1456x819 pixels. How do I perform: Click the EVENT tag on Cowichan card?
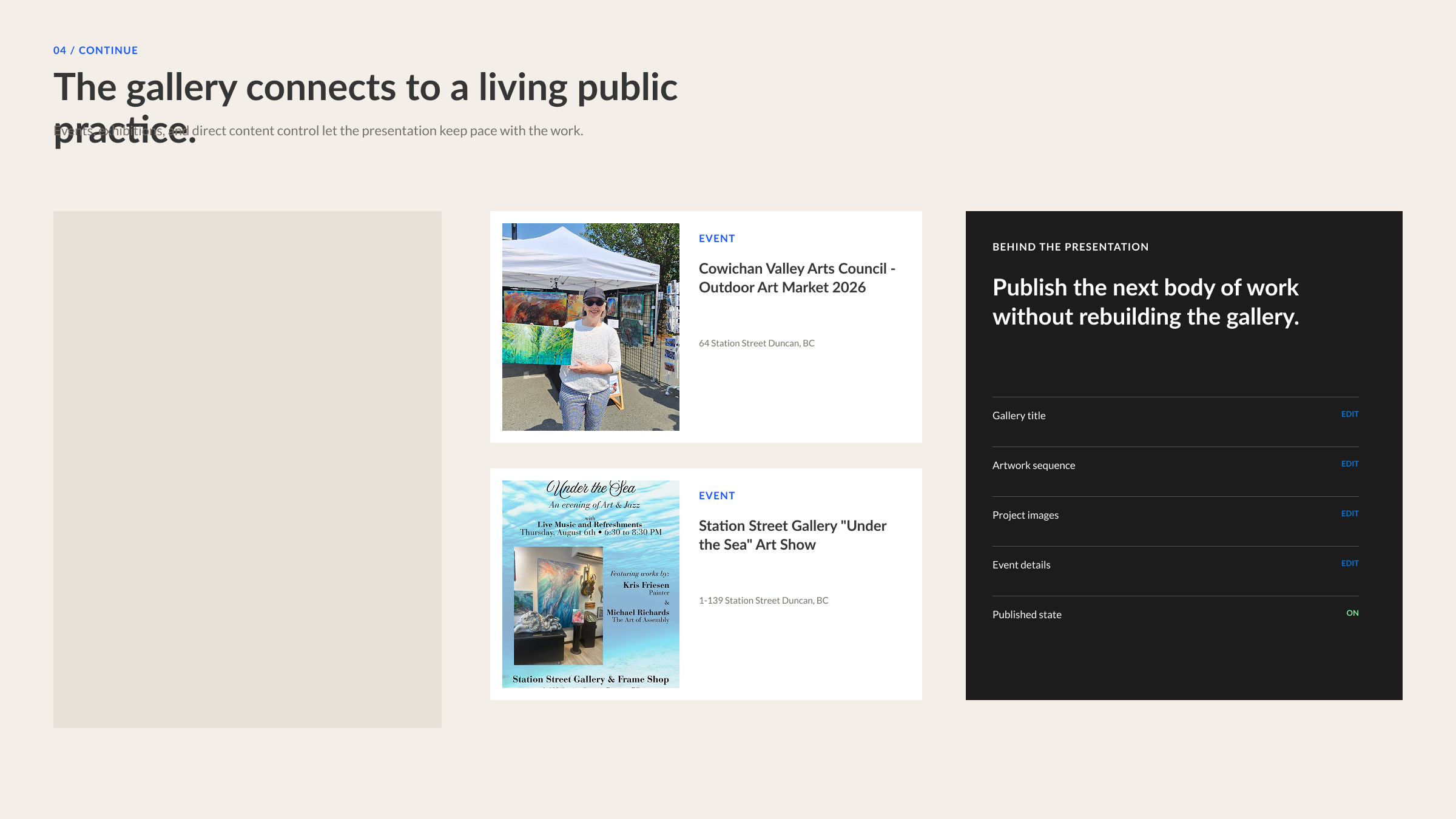[x=716, y=238]
